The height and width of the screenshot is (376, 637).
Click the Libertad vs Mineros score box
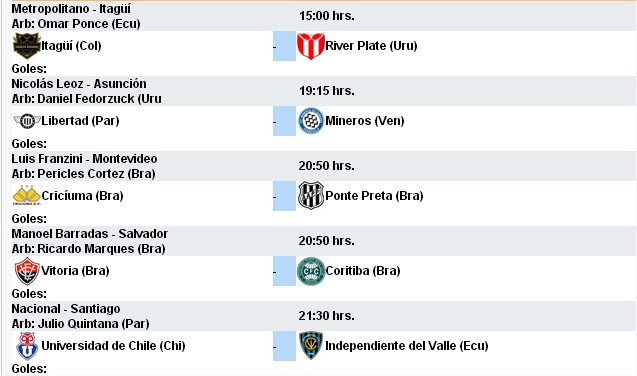point(284,121)
